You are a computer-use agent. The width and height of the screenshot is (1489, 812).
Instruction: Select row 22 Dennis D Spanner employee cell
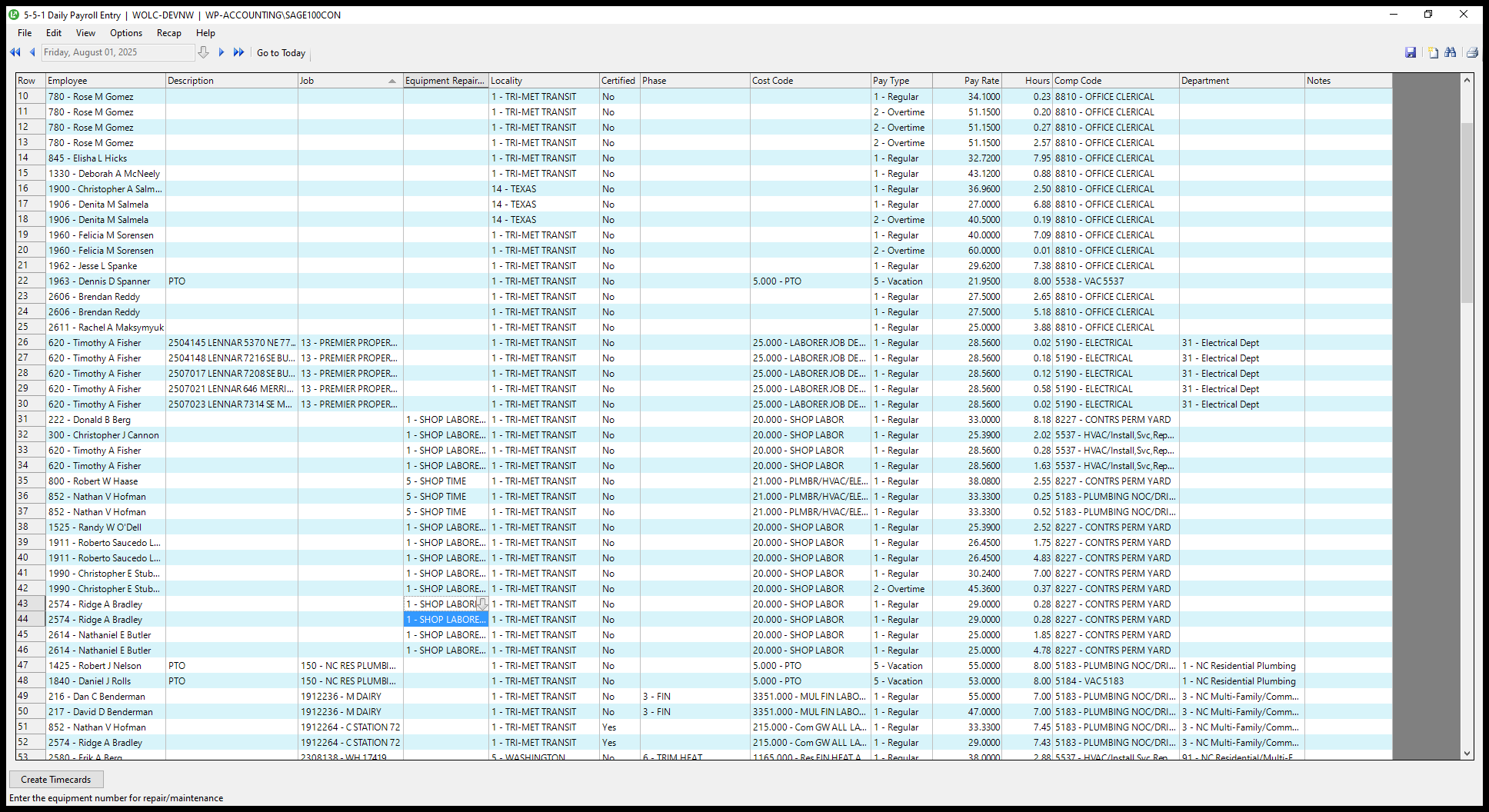[x=105, y=281]
